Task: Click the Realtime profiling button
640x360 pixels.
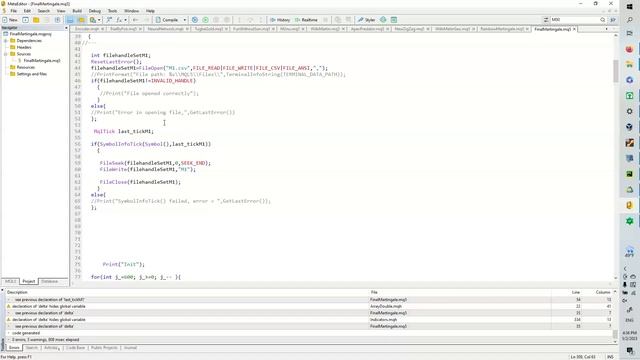Action: (306, 20)
